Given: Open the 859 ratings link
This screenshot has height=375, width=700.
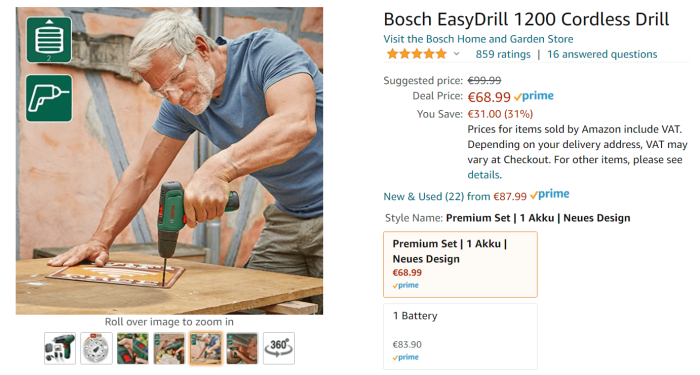Looking at the screenshot, I should [503, 54].
